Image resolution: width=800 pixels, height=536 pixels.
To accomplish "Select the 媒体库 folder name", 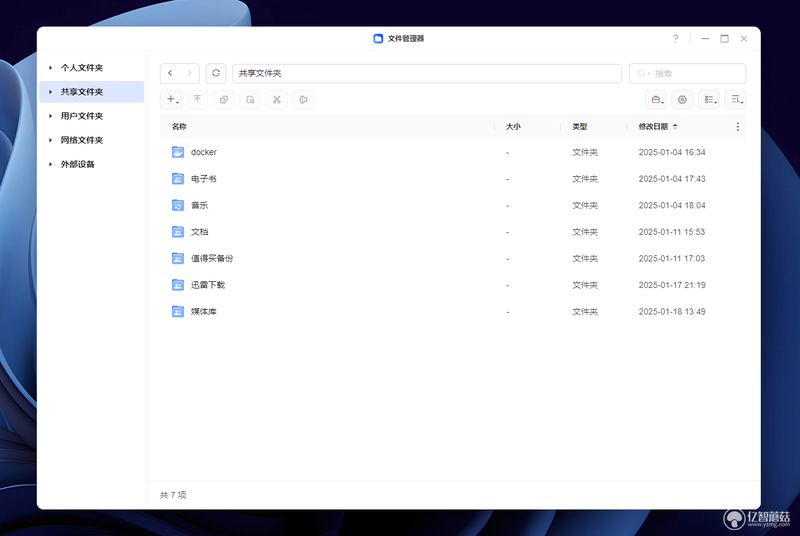I will tap(204, 311).
